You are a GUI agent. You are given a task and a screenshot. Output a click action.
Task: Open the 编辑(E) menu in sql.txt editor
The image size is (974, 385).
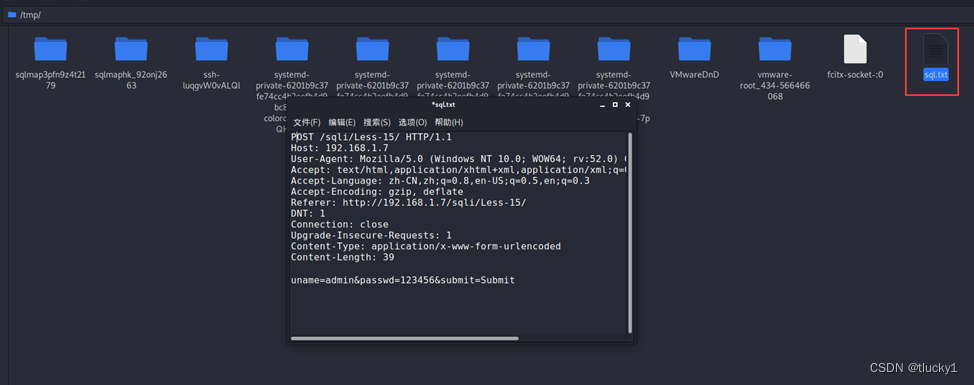342,122
